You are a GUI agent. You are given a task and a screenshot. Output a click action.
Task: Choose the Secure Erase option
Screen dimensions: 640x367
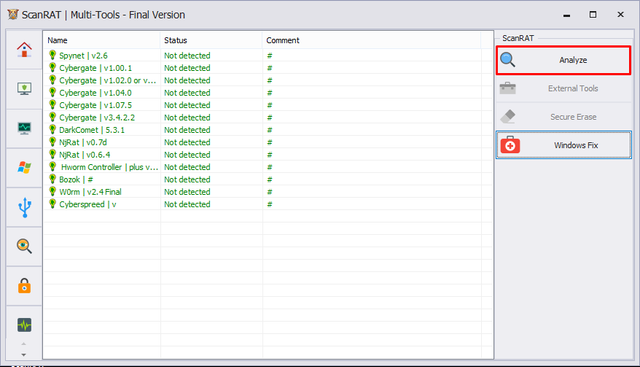coord(564,117)
